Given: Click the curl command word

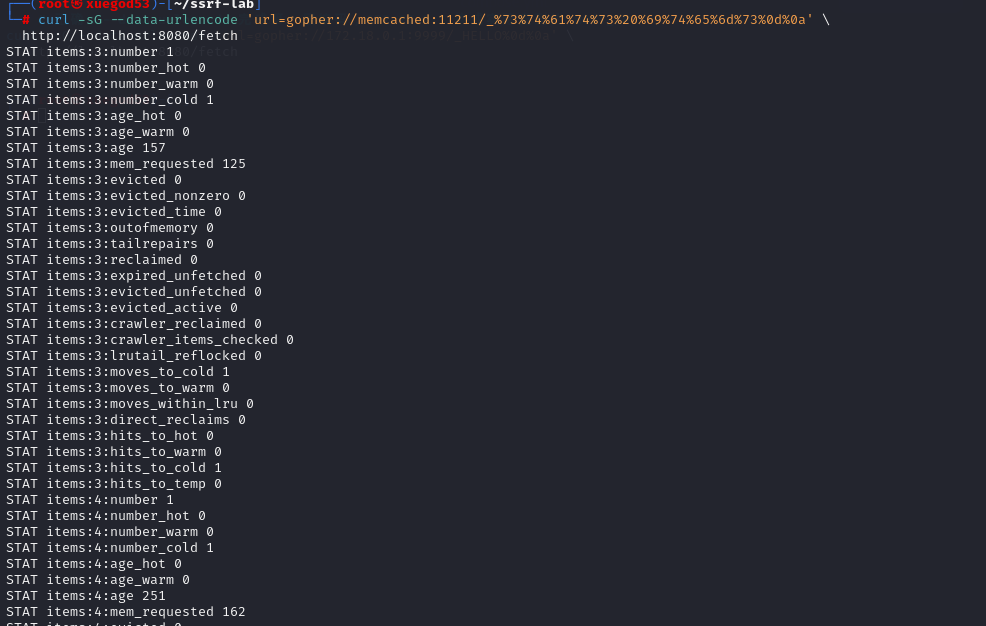Looking at the screenshot, I should (53, 20).
